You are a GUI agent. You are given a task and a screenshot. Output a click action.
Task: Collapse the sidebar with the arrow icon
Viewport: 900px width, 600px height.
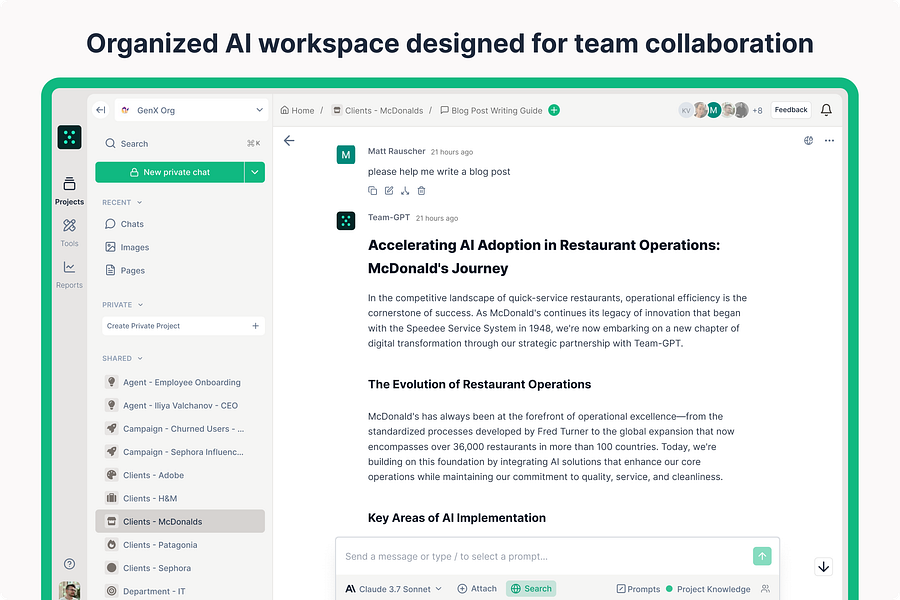click(x=101, y=110)
